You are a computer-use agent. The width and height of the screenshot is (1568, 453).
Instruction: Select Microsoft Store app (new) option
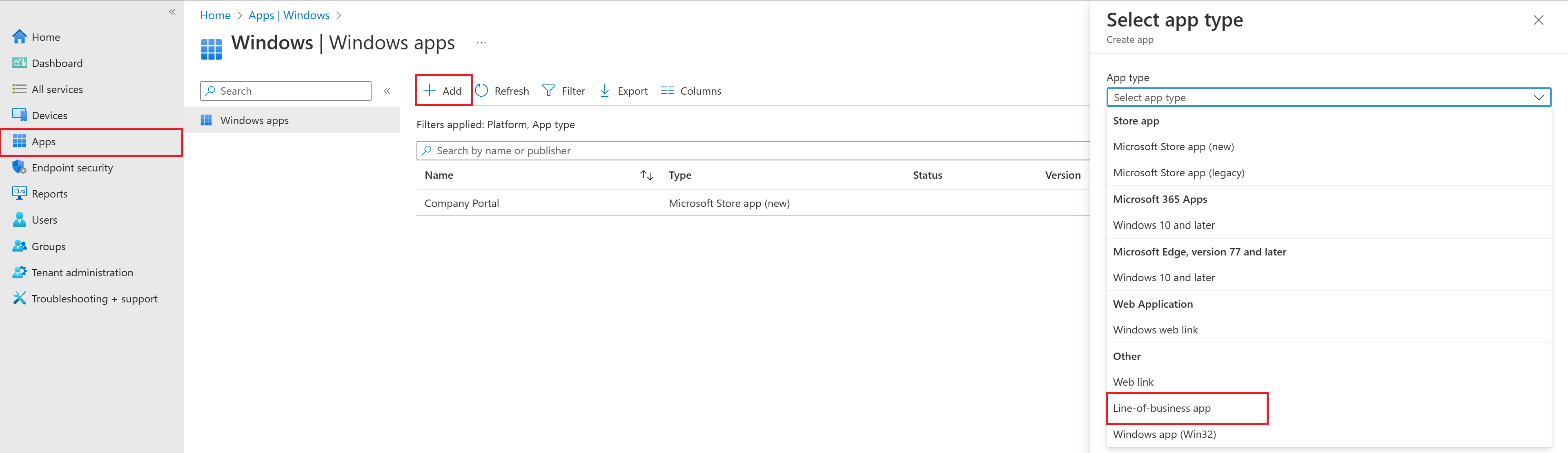1173,147
